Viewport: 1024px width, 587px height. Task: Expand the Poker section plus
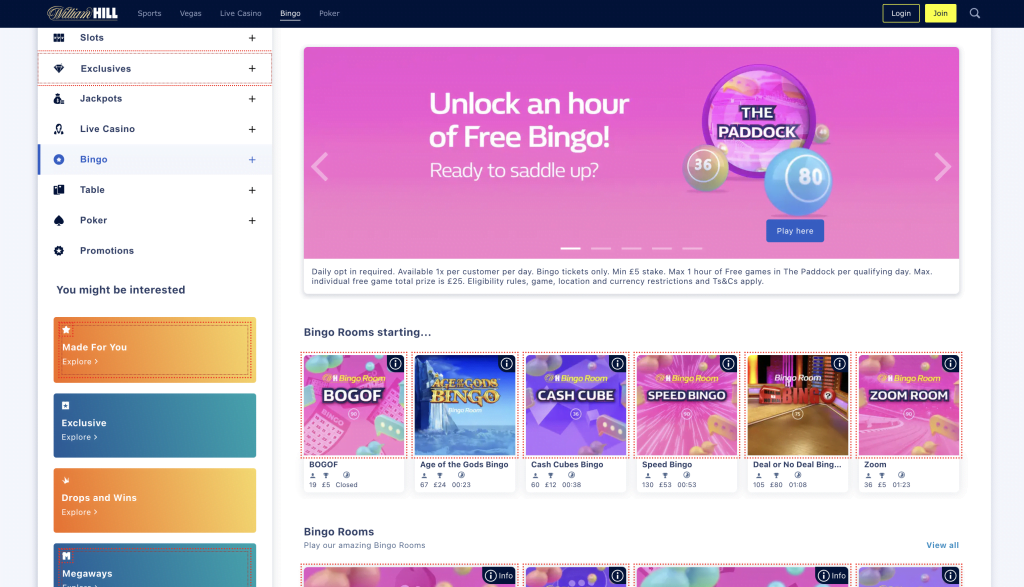[252, 221]
